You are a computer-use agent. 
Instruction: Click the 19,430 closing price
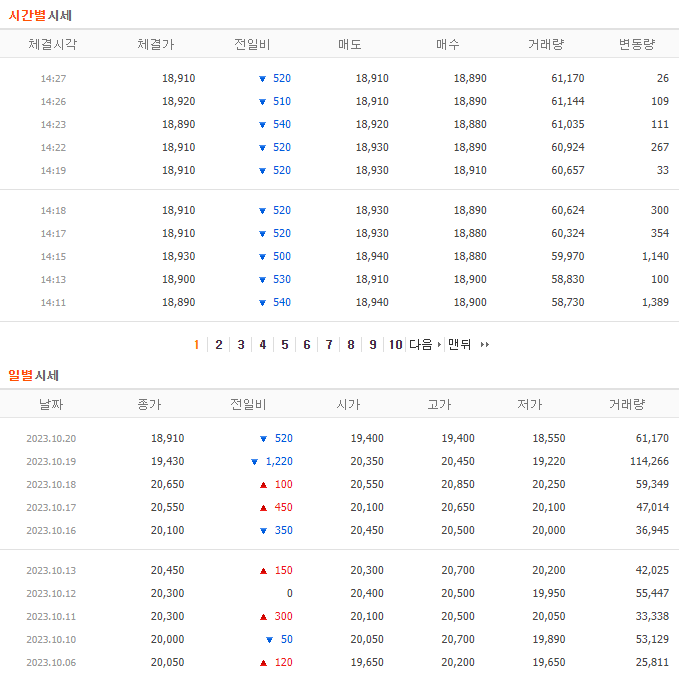coord(168,461)
